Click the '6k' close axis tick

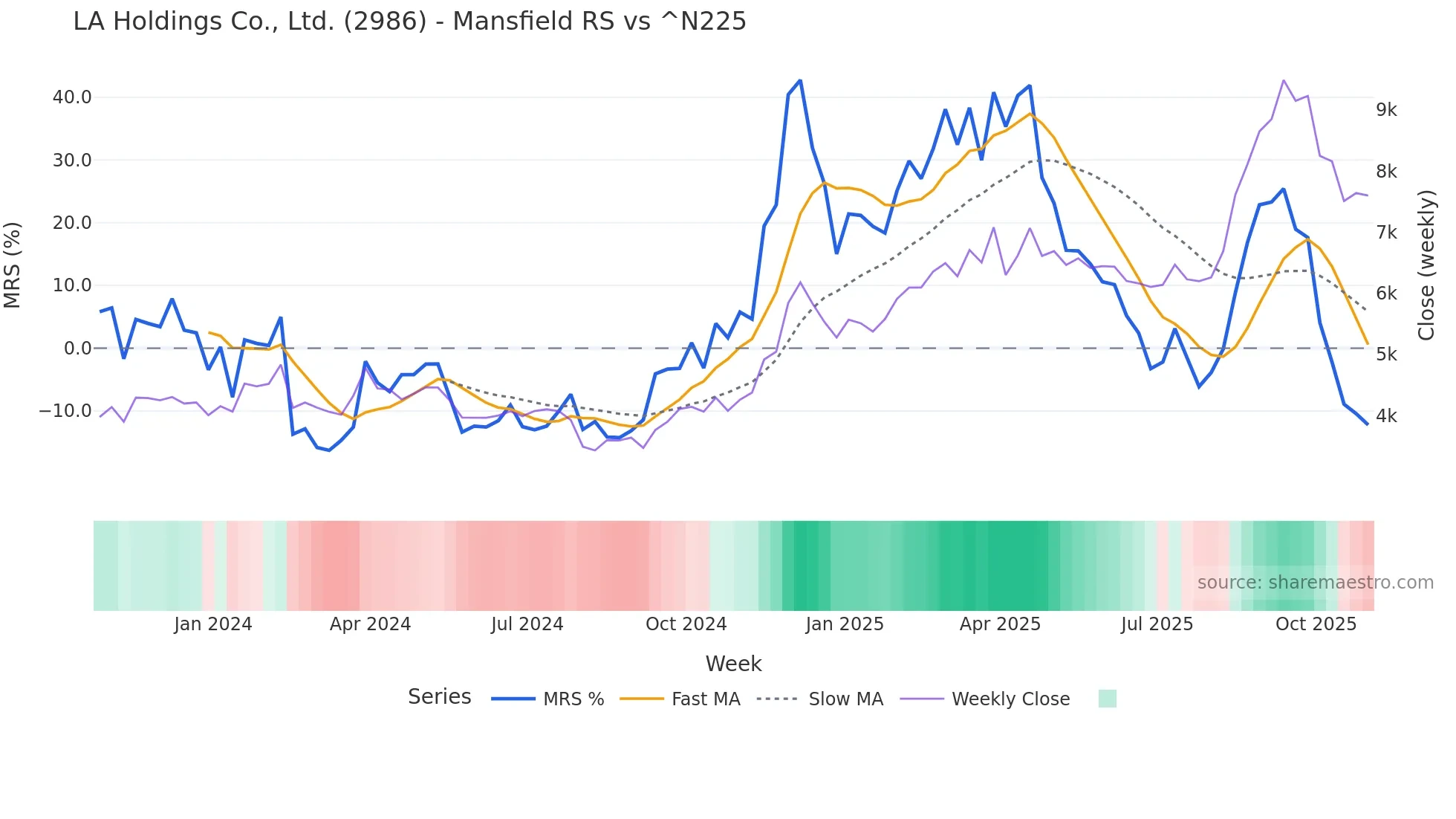1386,294
